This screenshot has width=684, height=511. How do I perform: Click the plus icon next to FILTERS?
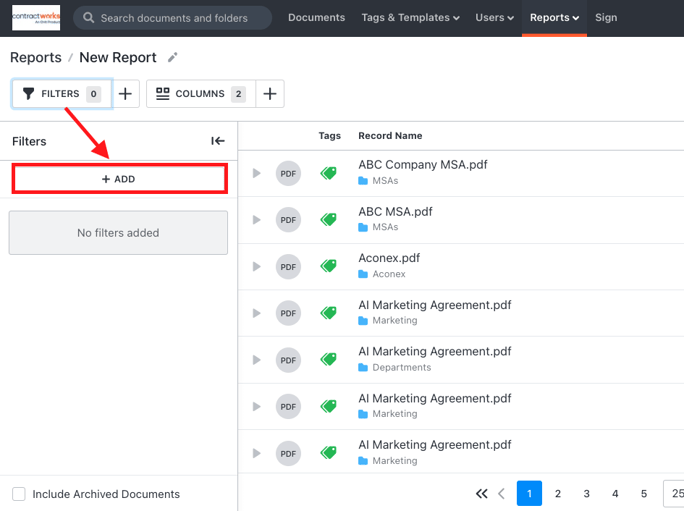pyautogui.click(x=125, y=93)
